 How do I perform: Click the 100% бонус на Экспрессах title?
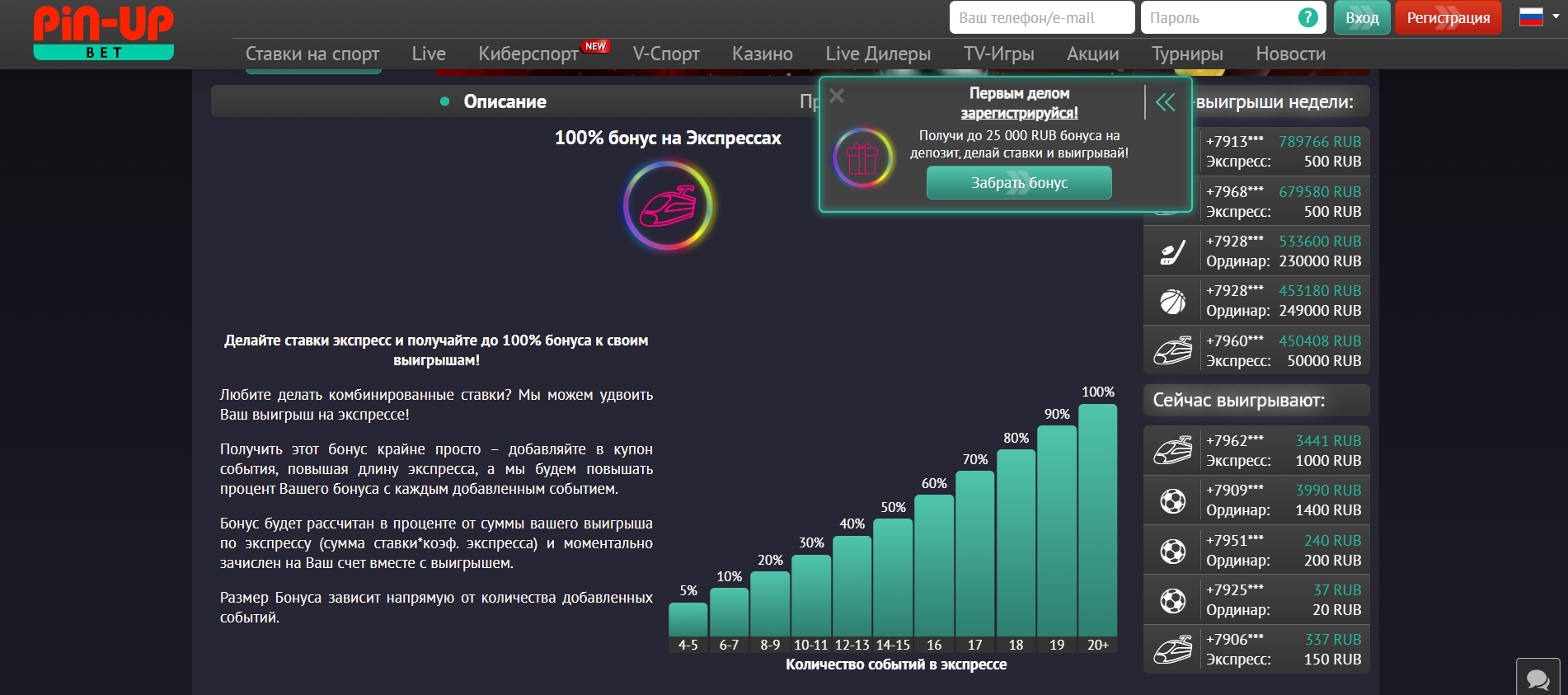(668, 138)
